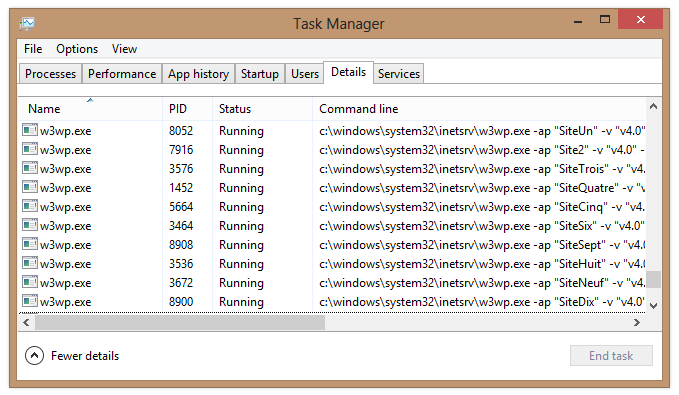Switch to the Startup tab
This screenshot has width=679, height=395.
coord(260,74)
